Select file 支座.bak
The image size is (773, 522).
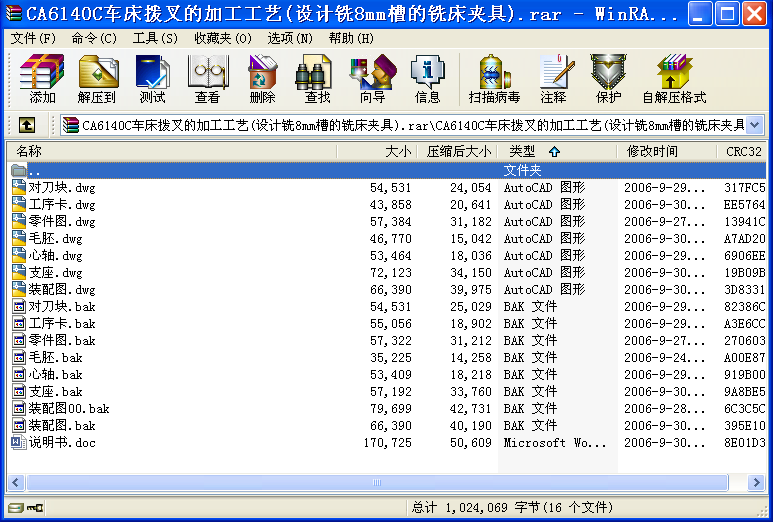point(55,391)
